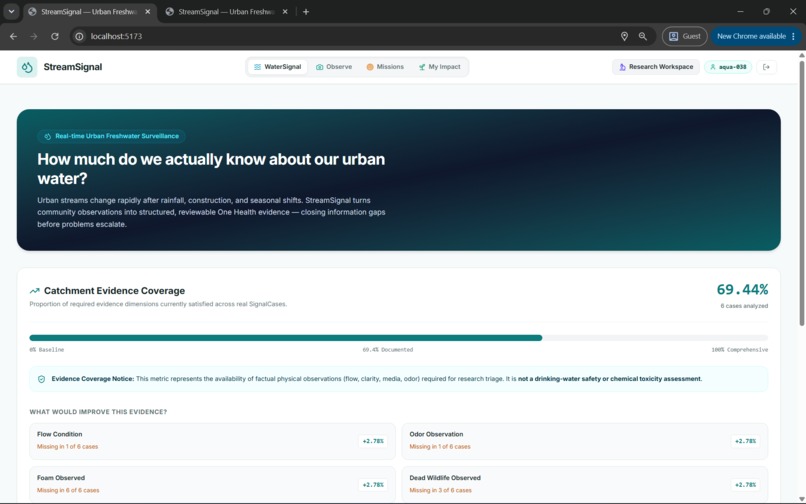Minimize the Chrome window

tap(740, 11)
